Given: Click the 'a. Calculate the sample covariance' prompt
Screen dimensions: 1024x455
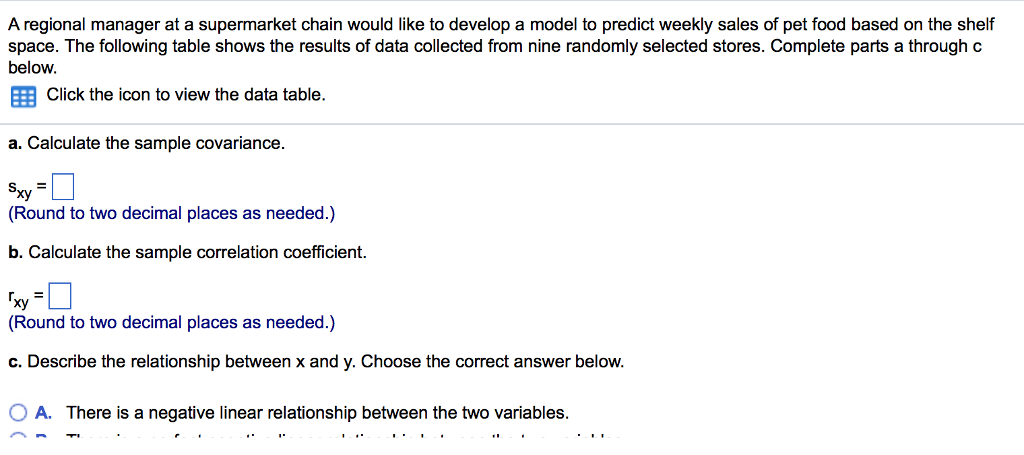Looking at the screenshot, I should tap(147, 143).
